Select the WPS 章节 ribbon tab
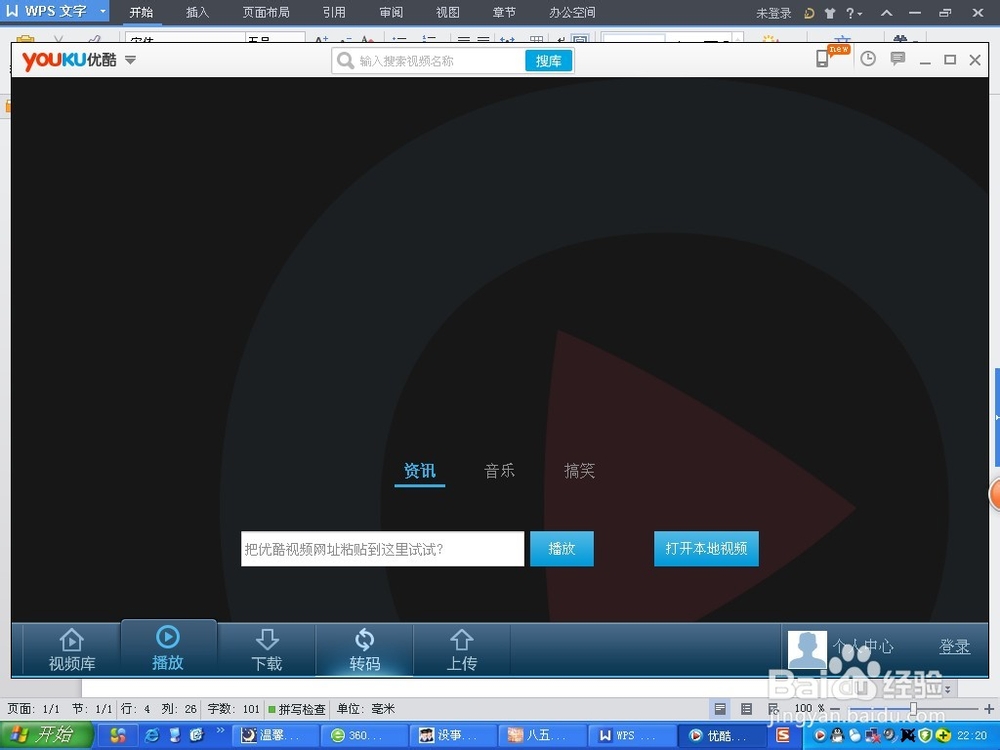This screenshot has width=1000, height=750. (x=504, y=12)
